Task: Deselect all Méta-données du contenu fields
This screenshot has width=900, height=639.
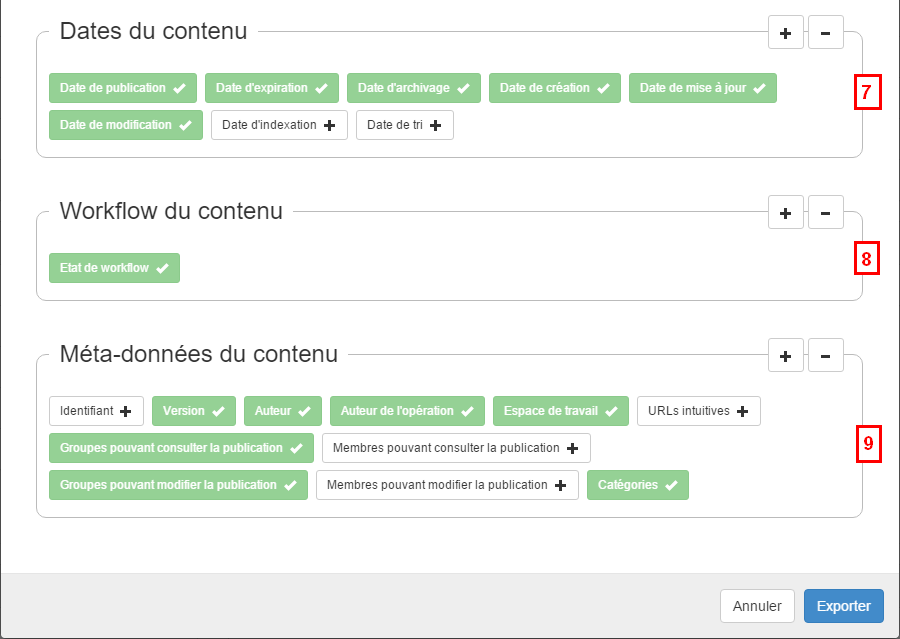Action: point(825,355)
